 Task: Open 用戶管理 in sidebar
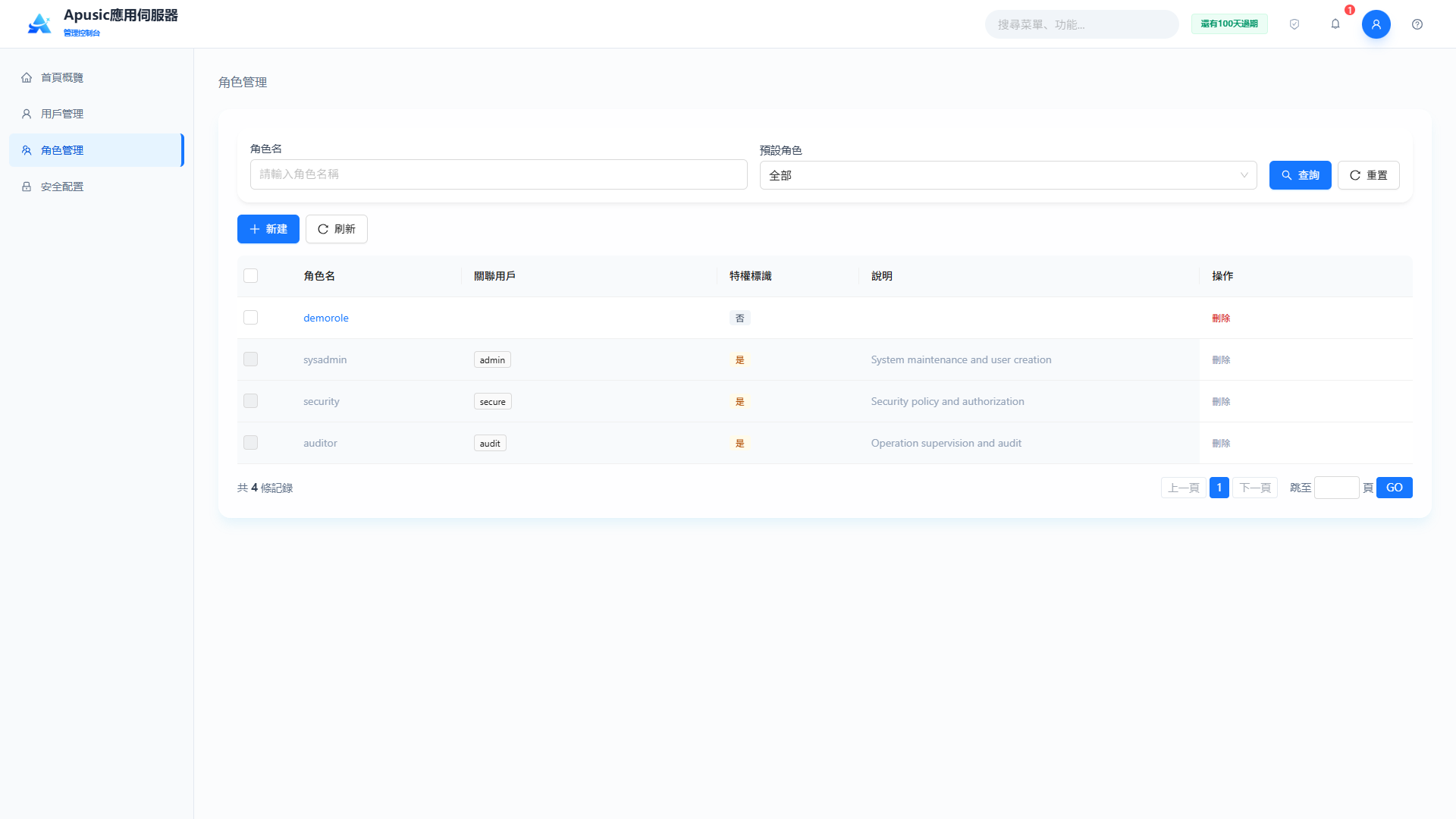97,114
